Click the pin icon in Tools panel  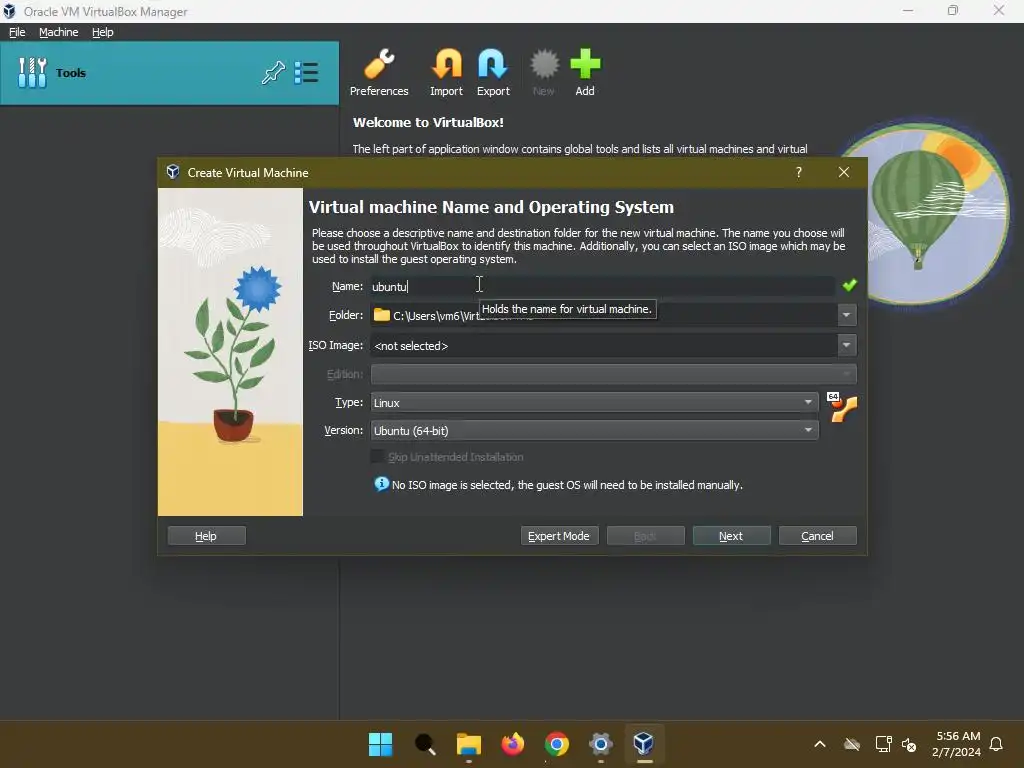[x=273, y=72]
